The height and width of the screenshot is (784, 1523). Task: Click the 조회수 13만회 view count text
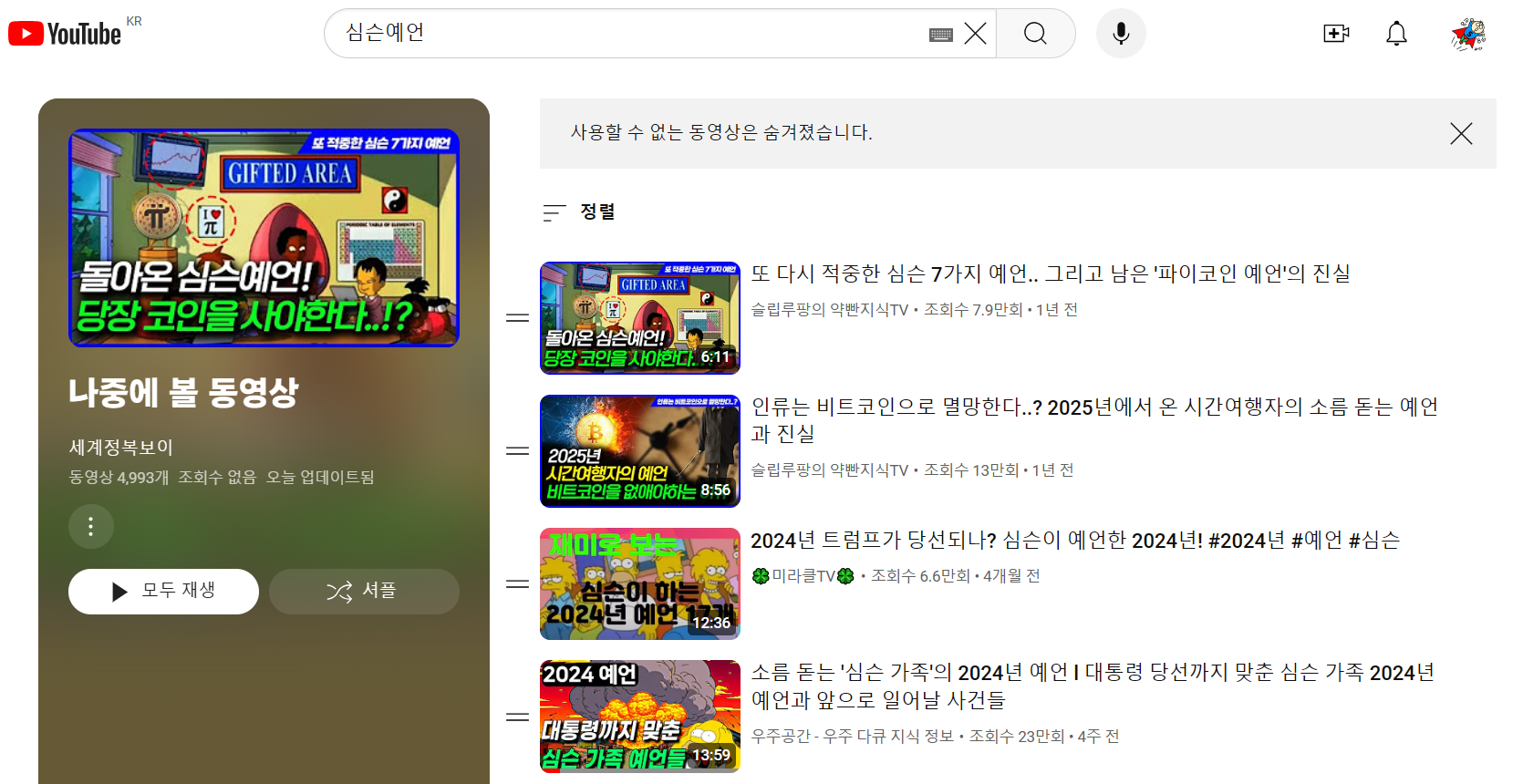coord(971,470)
